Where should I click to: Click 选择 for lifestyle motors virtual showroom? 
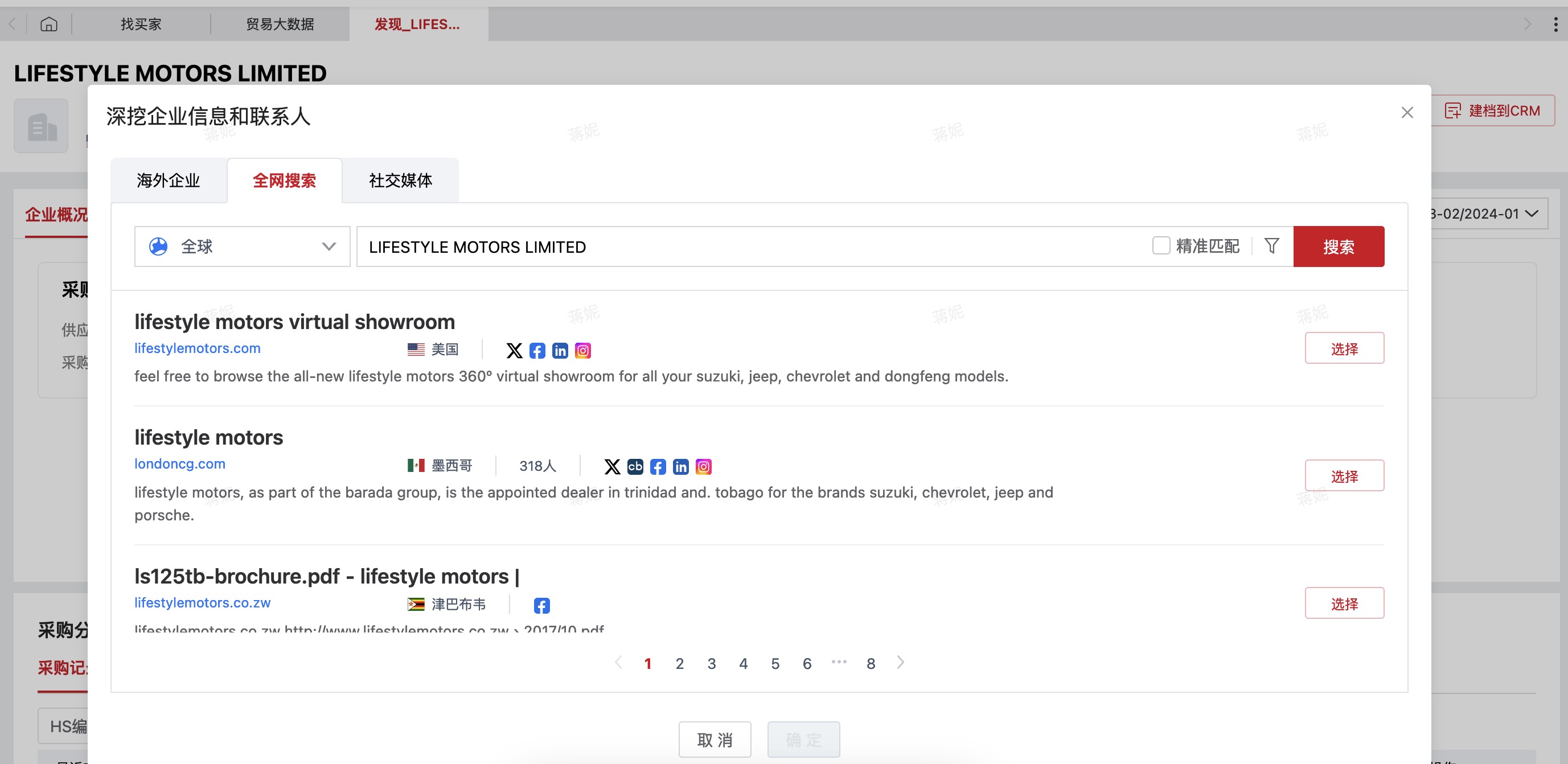click(x=1344, y=349)
